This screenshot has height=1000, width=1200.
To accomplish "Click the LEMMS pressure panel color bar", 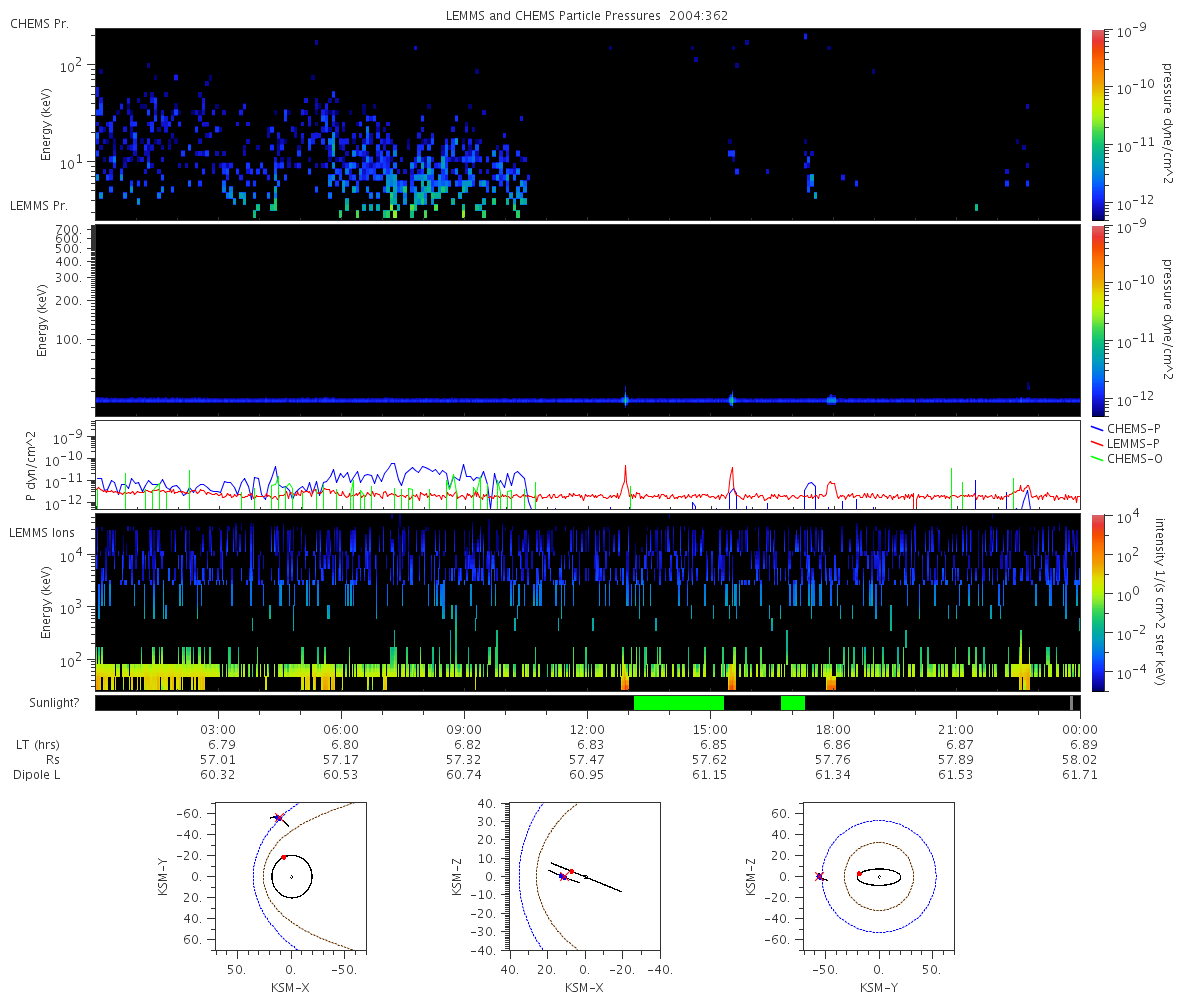I will pos(1098,320).
